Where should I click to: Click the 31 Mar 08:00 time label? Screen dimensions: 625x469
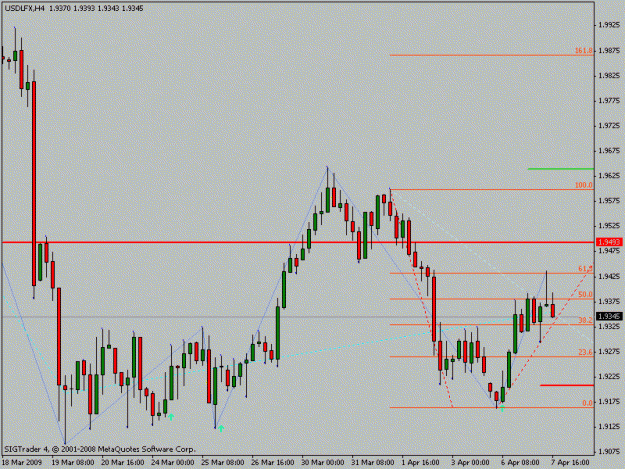tap(372, 462)
